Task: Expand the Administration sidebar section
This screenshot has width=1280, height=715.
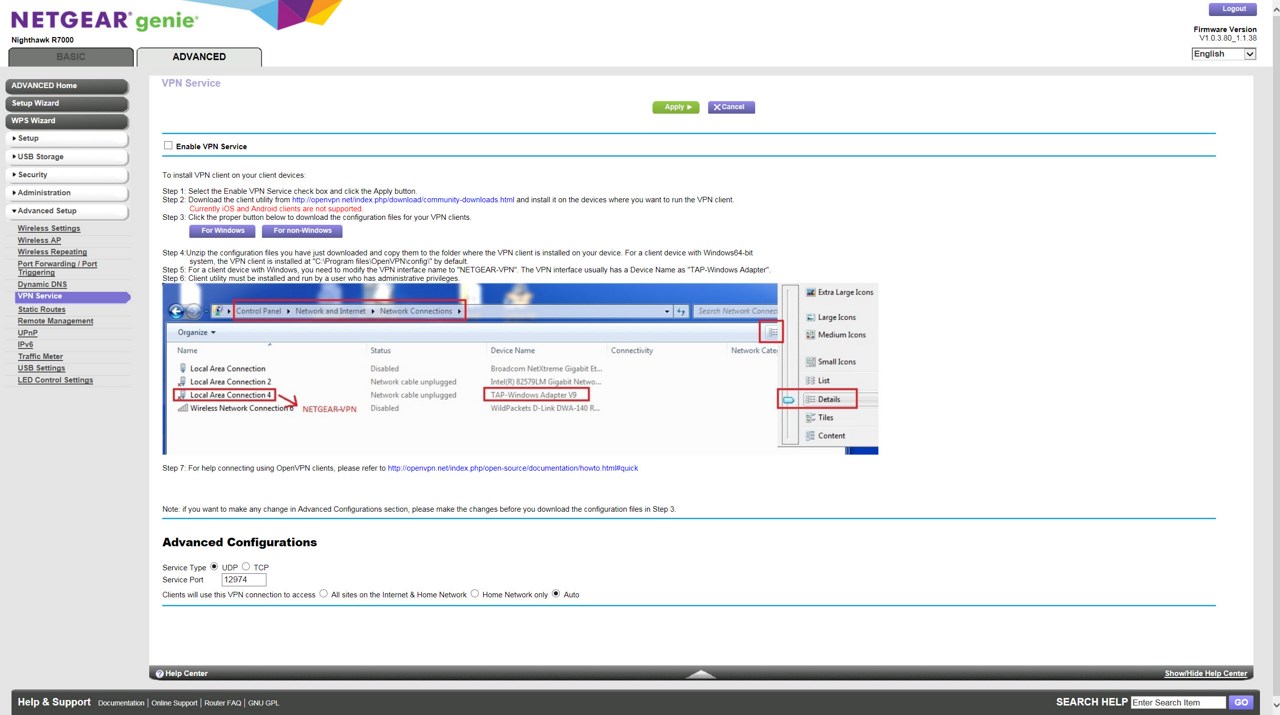Action: click(x=67, y=193)
